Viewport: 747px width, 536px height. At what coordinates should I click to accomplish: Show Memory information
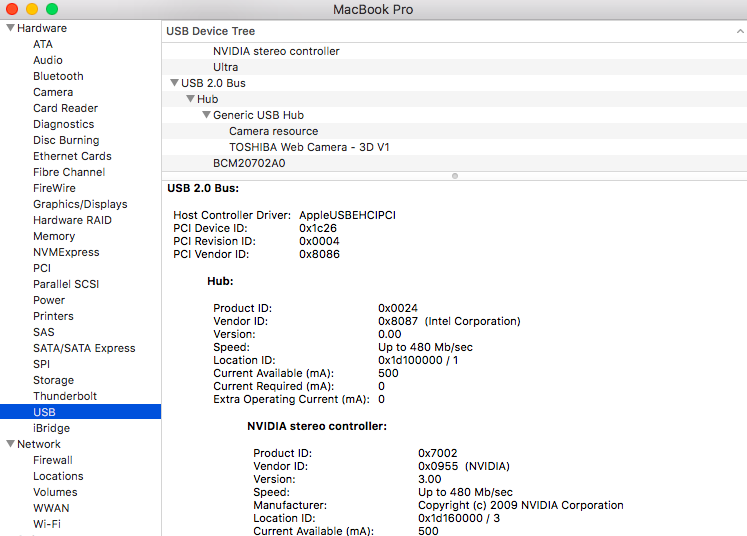pyautogui.click(x=54, y=236)
